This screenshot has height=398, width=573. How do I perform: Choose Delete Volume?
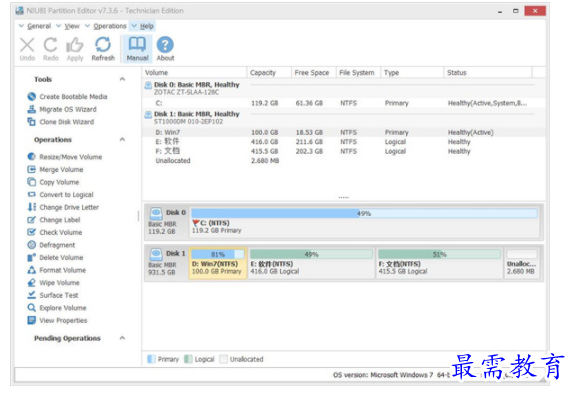point(55,258)
